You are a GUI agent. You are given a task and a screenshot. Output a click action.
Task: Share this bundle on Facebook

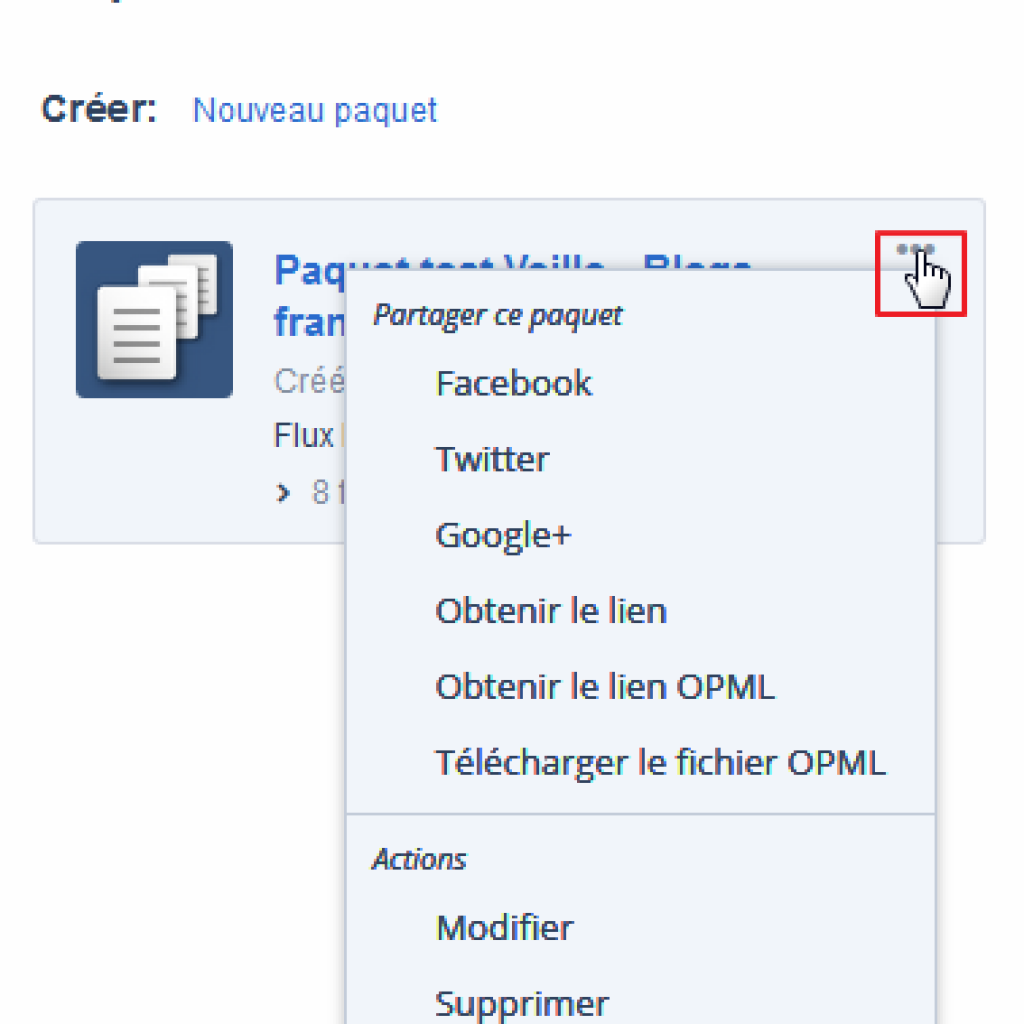514,383
